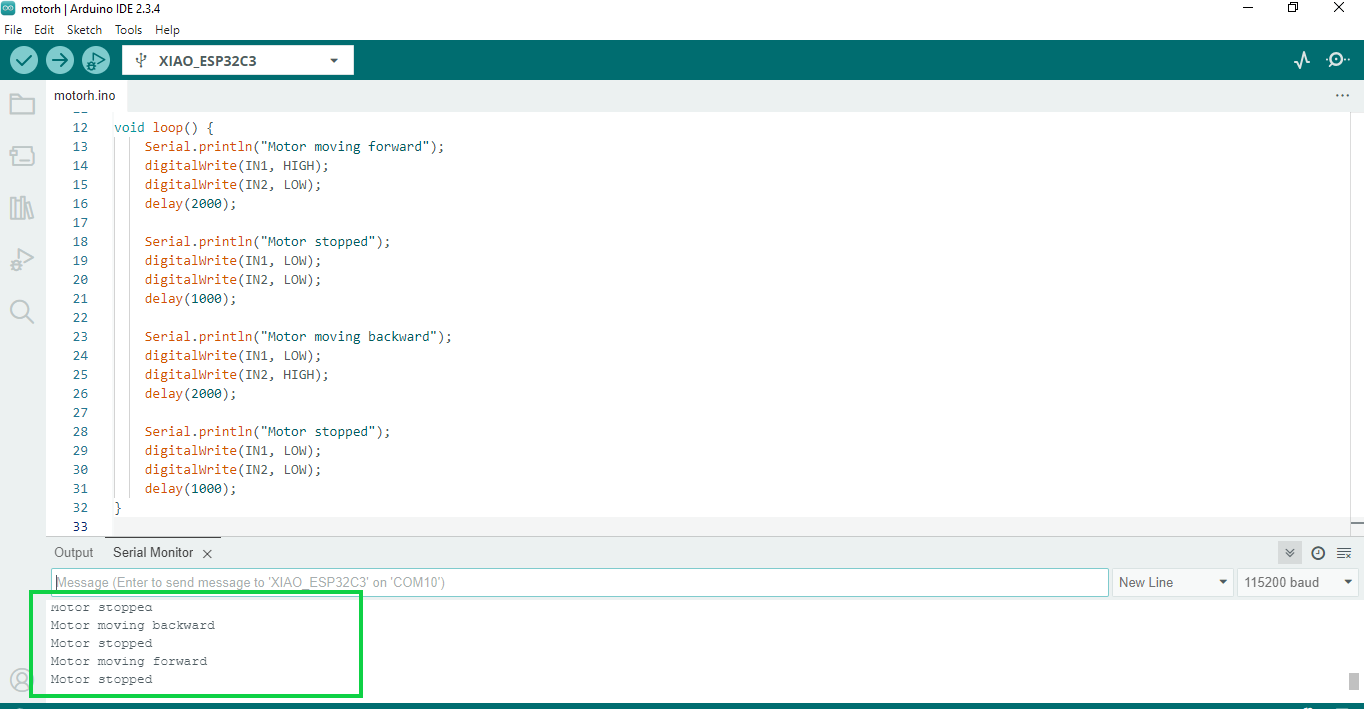Click digitalWrite(IN2, HIGH) on line 25

[x=236, y=374]
